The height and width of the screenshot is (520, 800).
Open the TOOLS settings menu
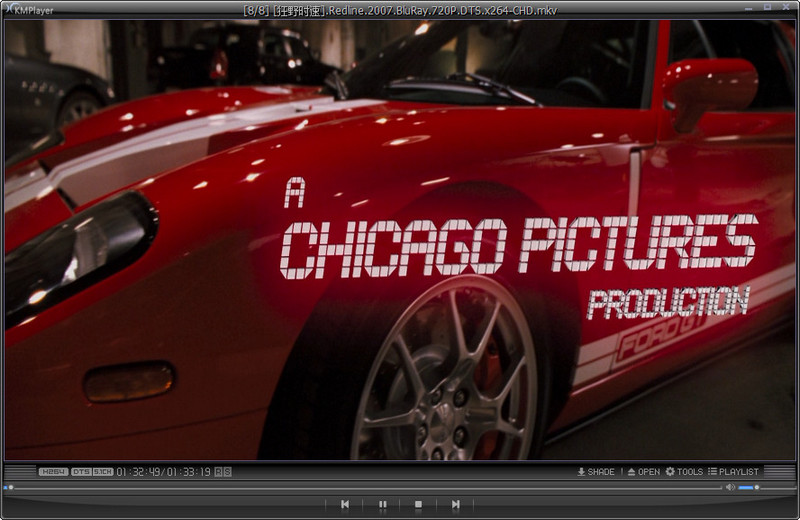click(684, 472)
